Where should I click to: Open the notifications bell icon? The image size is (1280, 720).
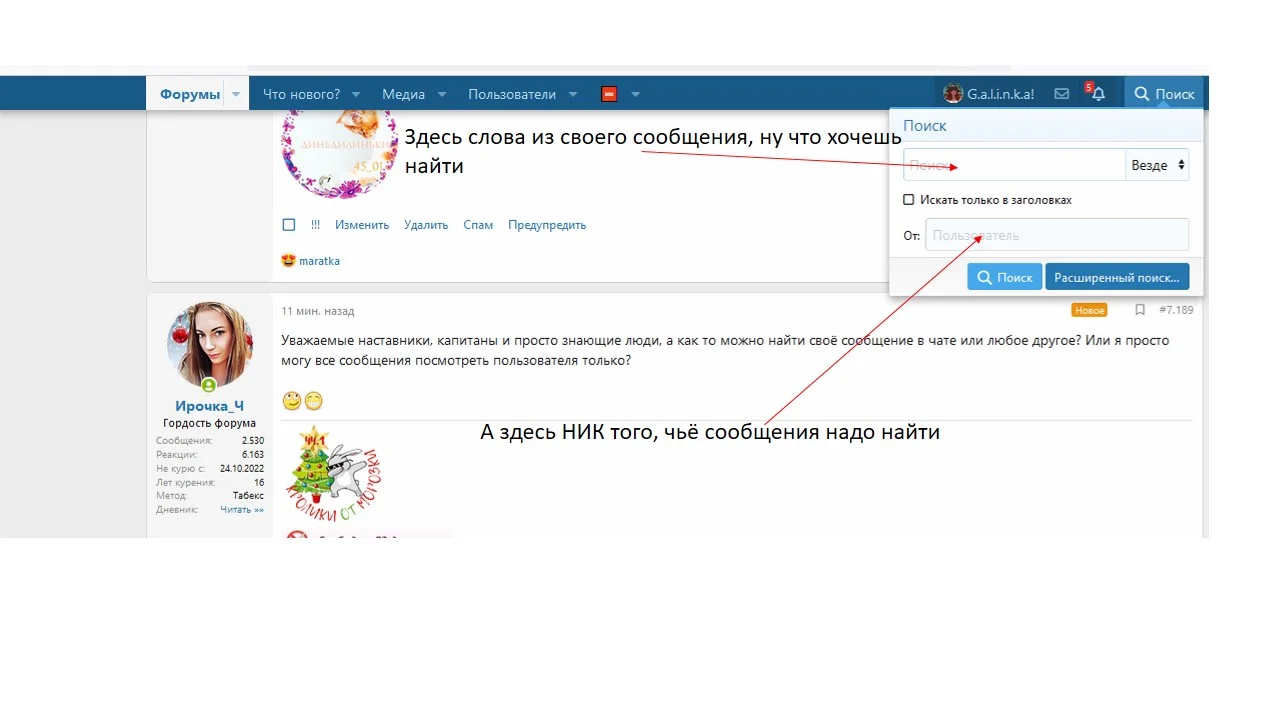1097,93
